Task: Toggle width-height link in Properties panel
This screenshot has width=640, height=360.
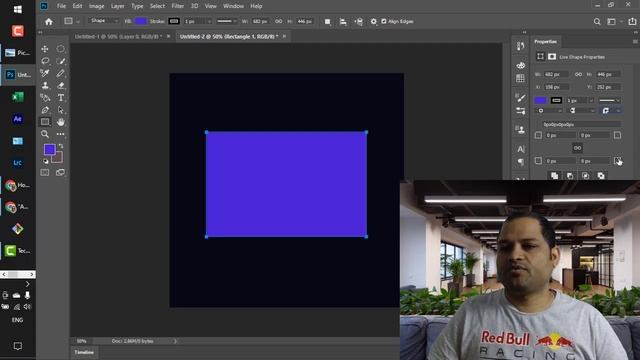Action: point(578,75)
